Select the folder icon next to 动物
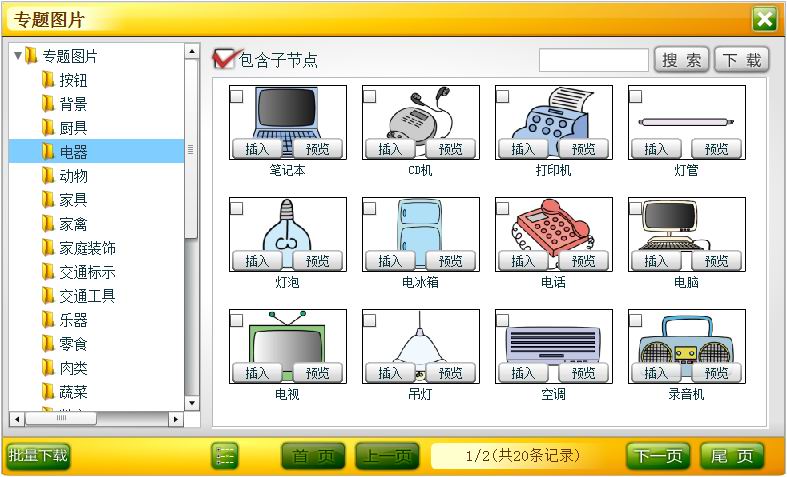 pyautogui.click(x=48, y=176)
